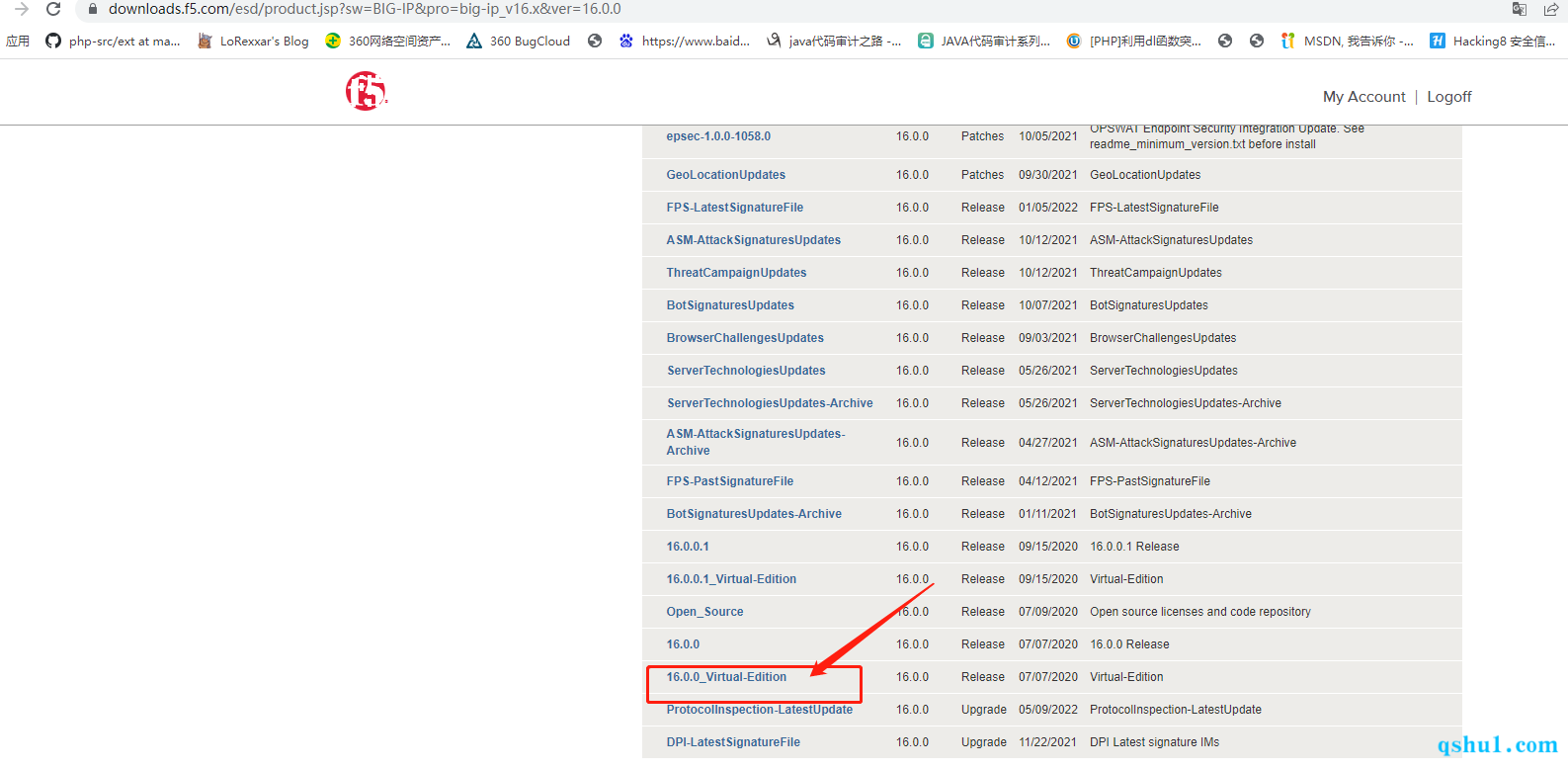Click date 09/03/2021 for BrowserChallengesUpdates

(1048, 338)
